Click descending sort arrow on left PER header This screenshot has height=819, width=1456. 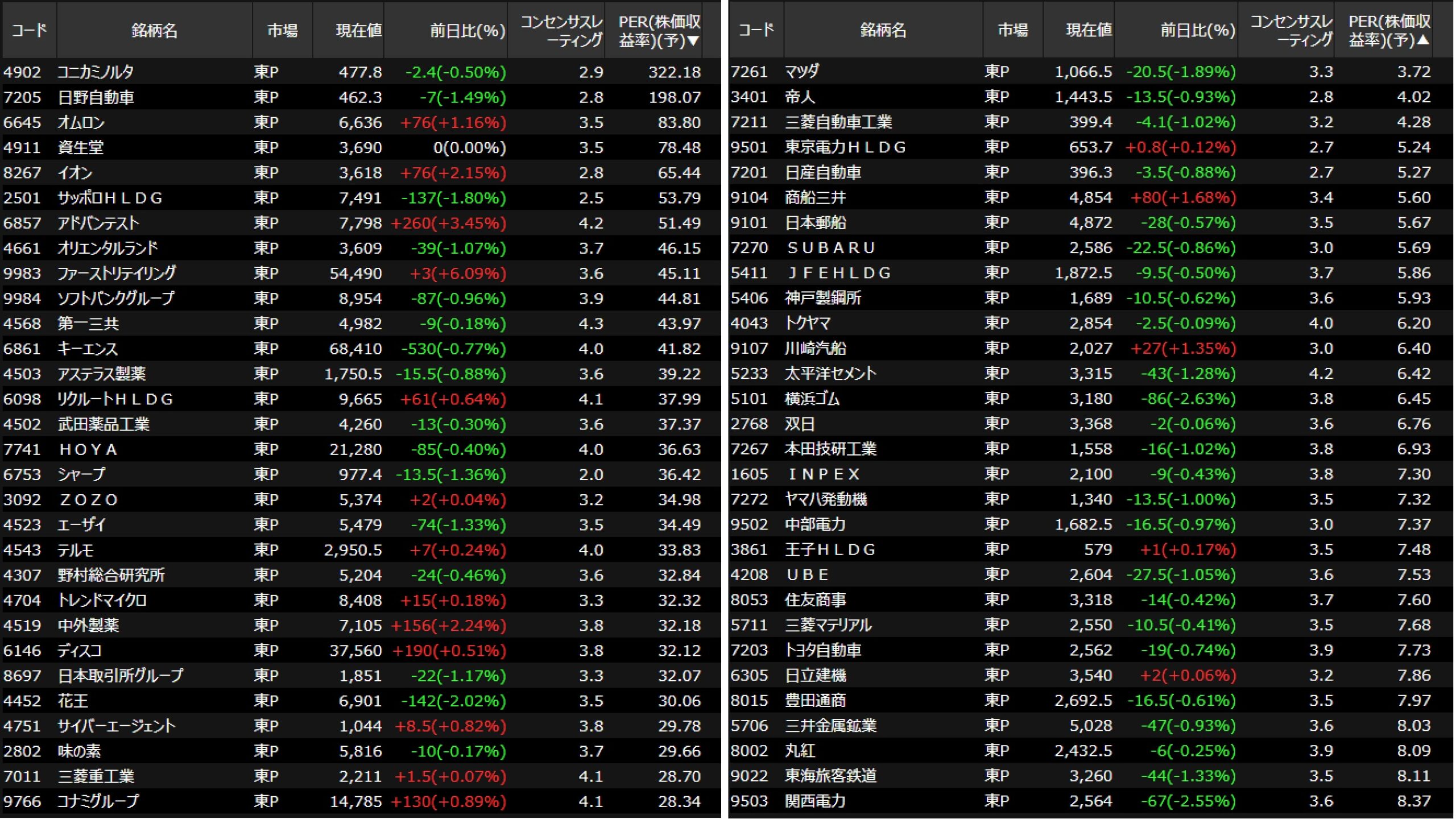pos(693,41)
